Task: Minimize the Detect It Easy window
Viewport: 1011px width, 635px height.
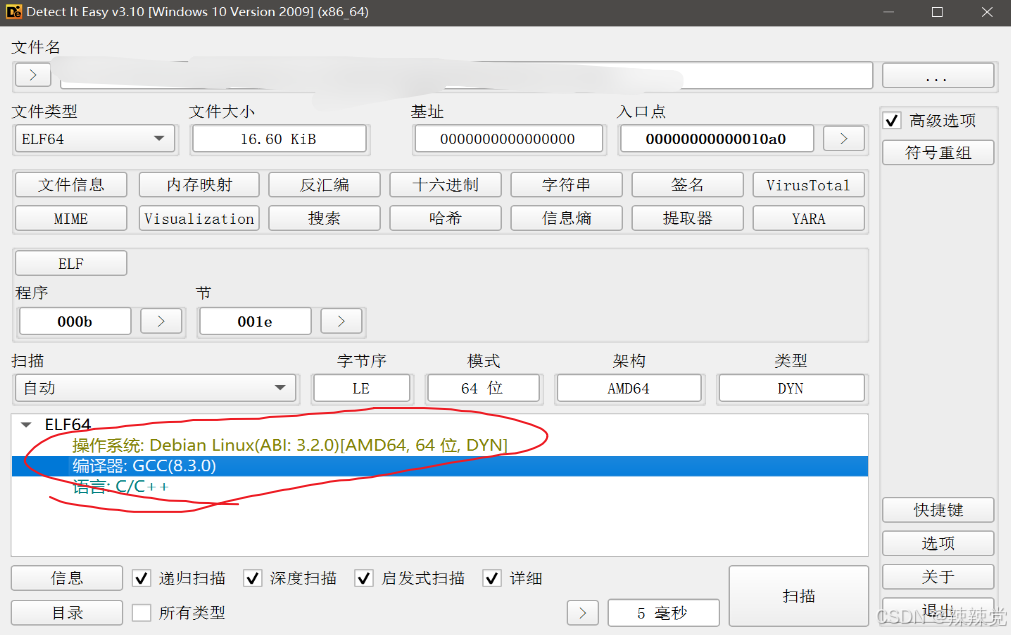Action: coord(888,12)
